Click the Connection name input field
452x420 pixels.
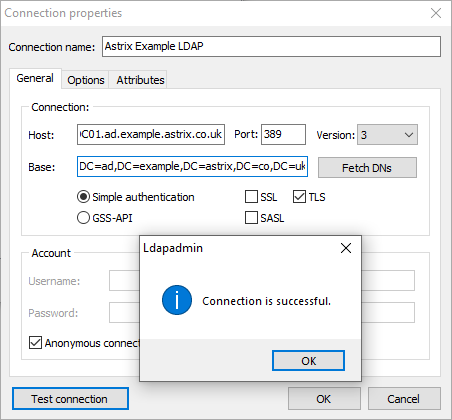pos(271,46)
